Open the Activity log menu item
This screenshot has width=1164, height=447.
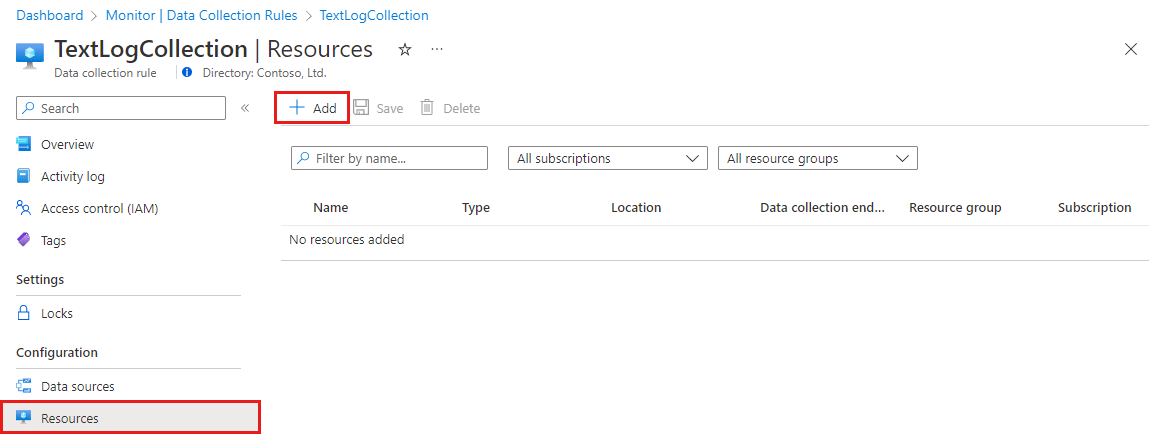pyautogui.click(x=72, y=176)
